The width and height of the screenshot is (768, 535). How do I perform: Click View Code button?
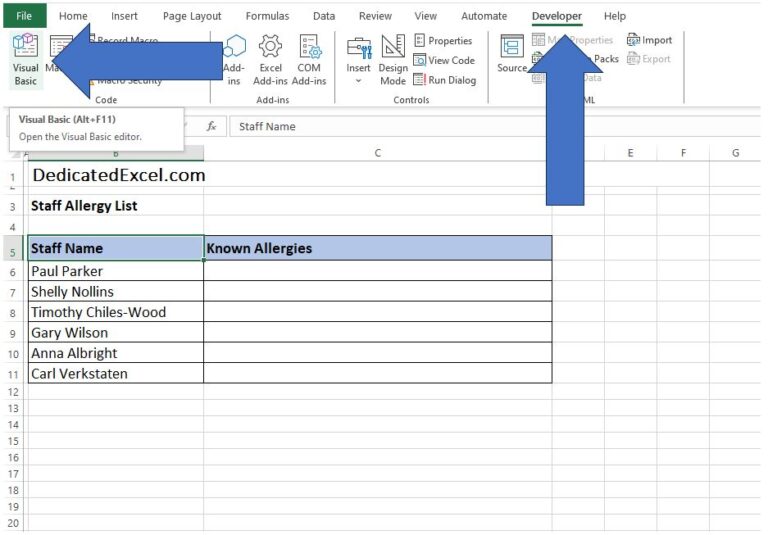coord(444,60)
